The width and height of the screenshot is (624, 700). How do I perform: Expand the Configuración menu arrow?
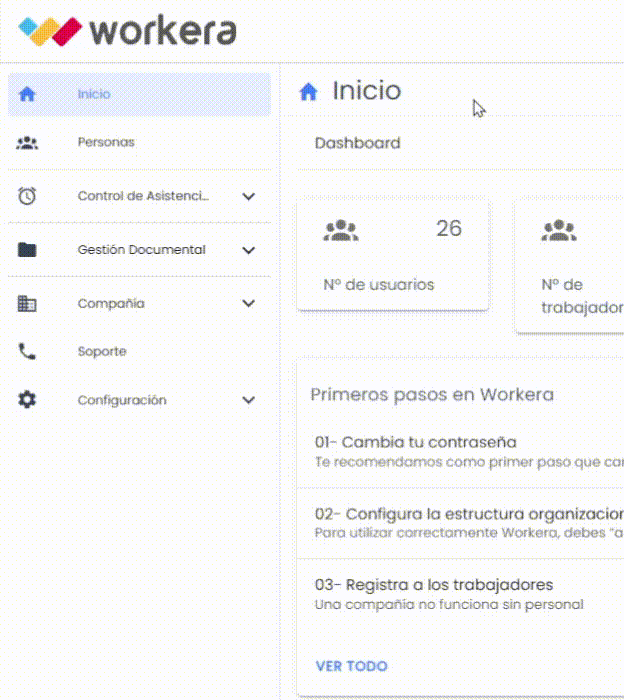click(x=249, y=400)
